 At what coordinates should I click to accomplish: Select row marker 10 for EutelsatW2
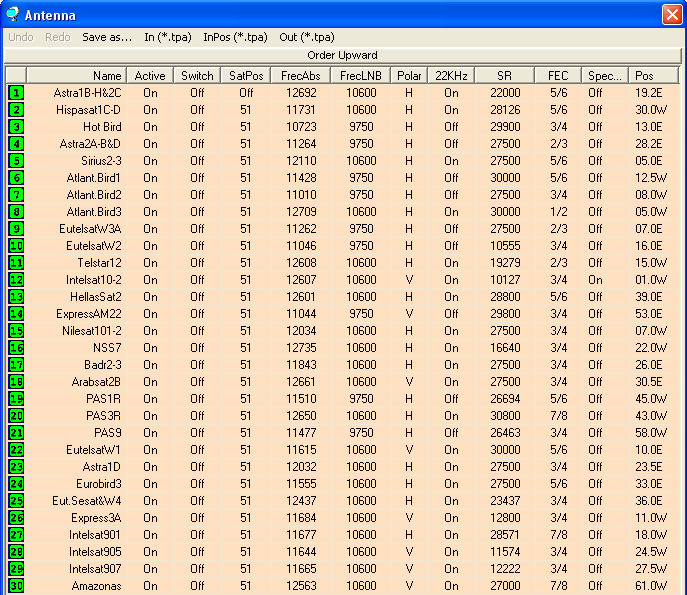[x=16, y=246]
